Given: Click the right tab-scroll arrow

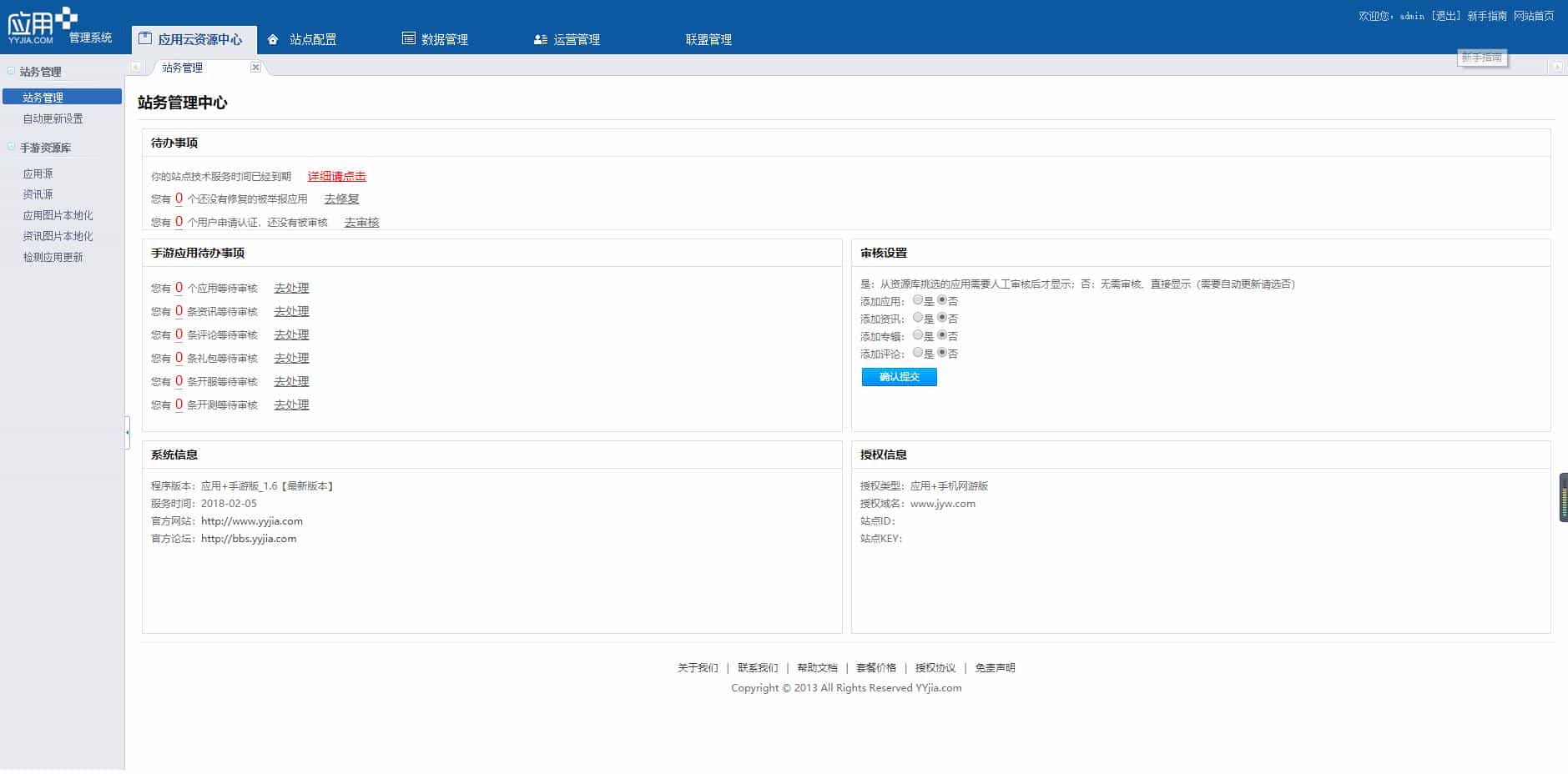Looking at the screenshot, I should pyautogui.click(x=1557, y=68).
